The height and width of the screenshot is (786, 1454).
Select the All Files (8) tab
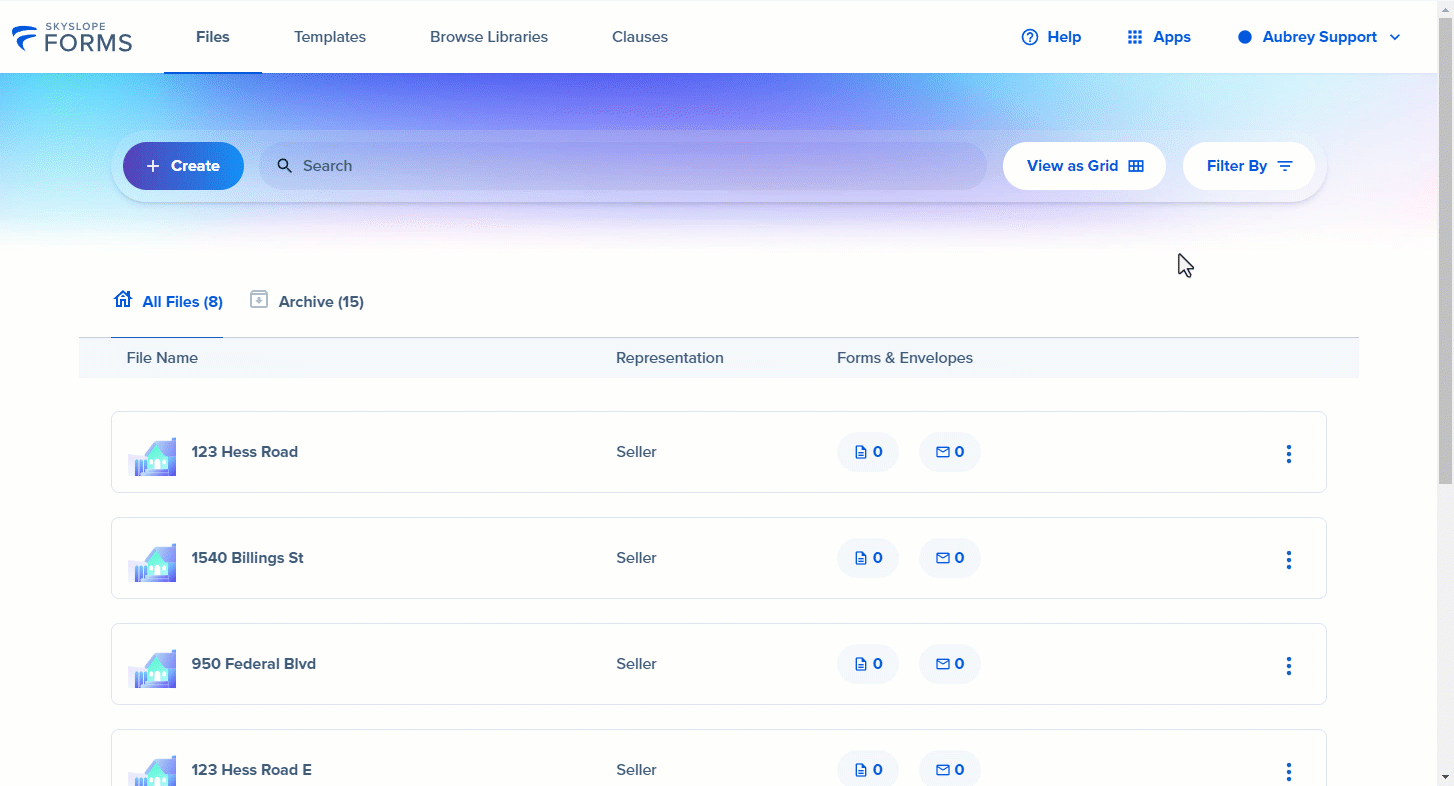[x=168, y=301]
